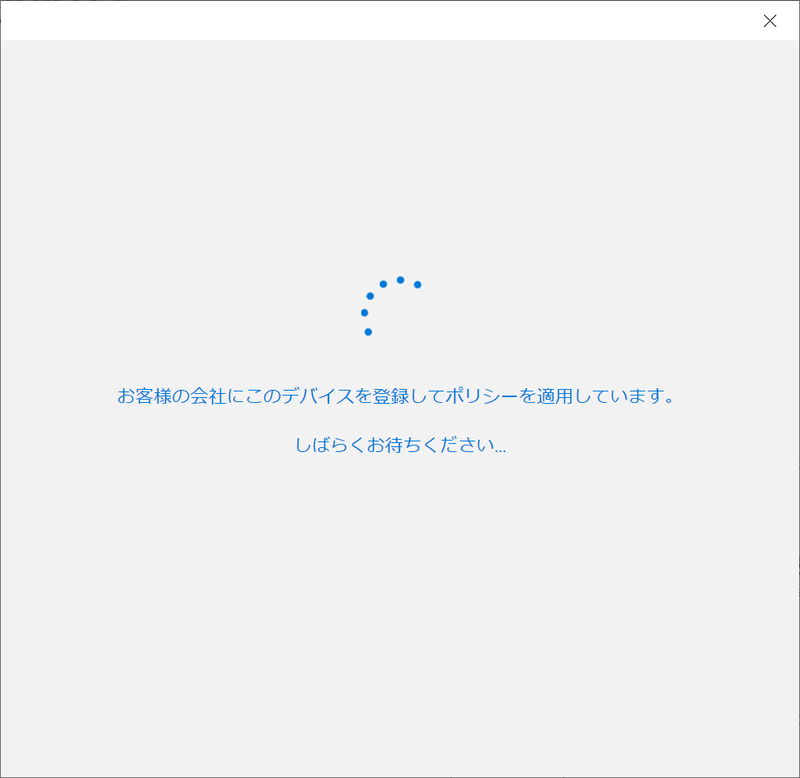The height and width of the screenshot is (778, 800).
Task: Click the bottom blue dot of the spinner
Action: point(368,331)
